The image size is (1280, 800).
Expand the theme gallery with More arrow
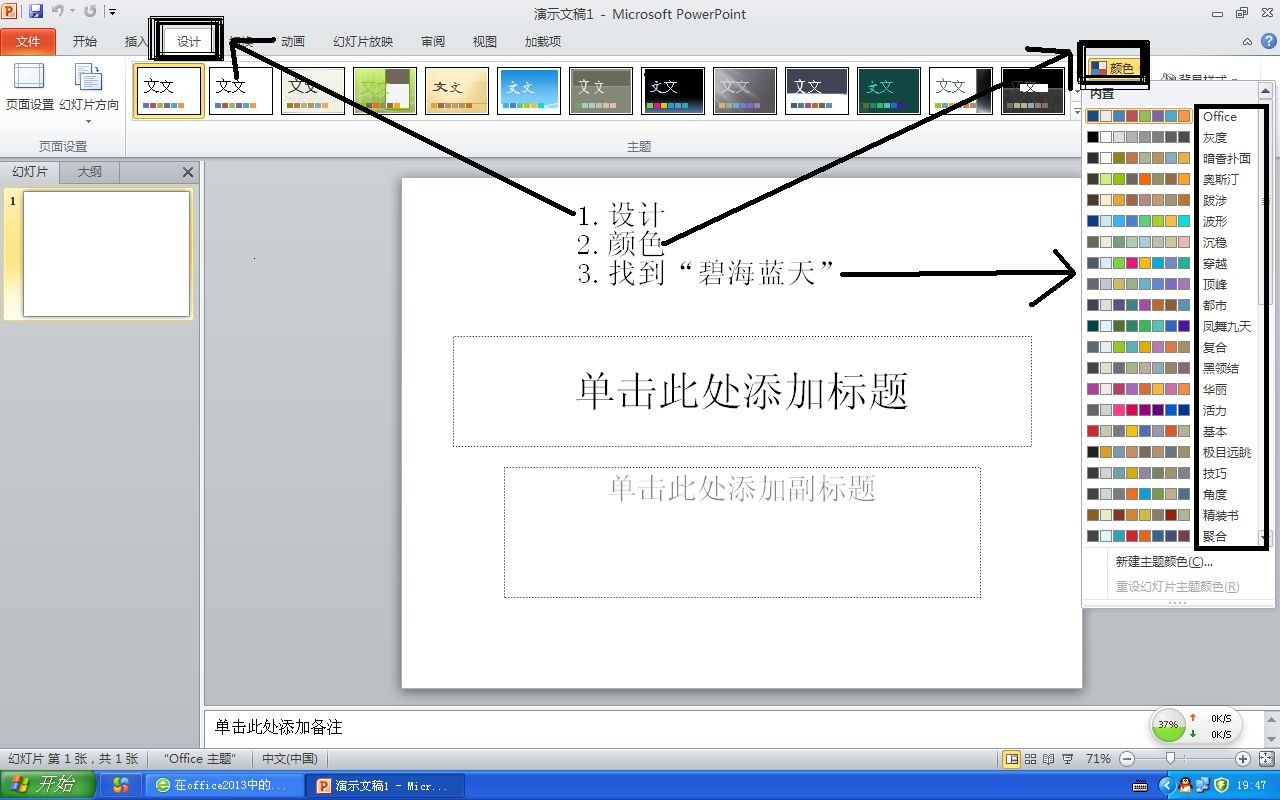click(x=1077, y=111)
